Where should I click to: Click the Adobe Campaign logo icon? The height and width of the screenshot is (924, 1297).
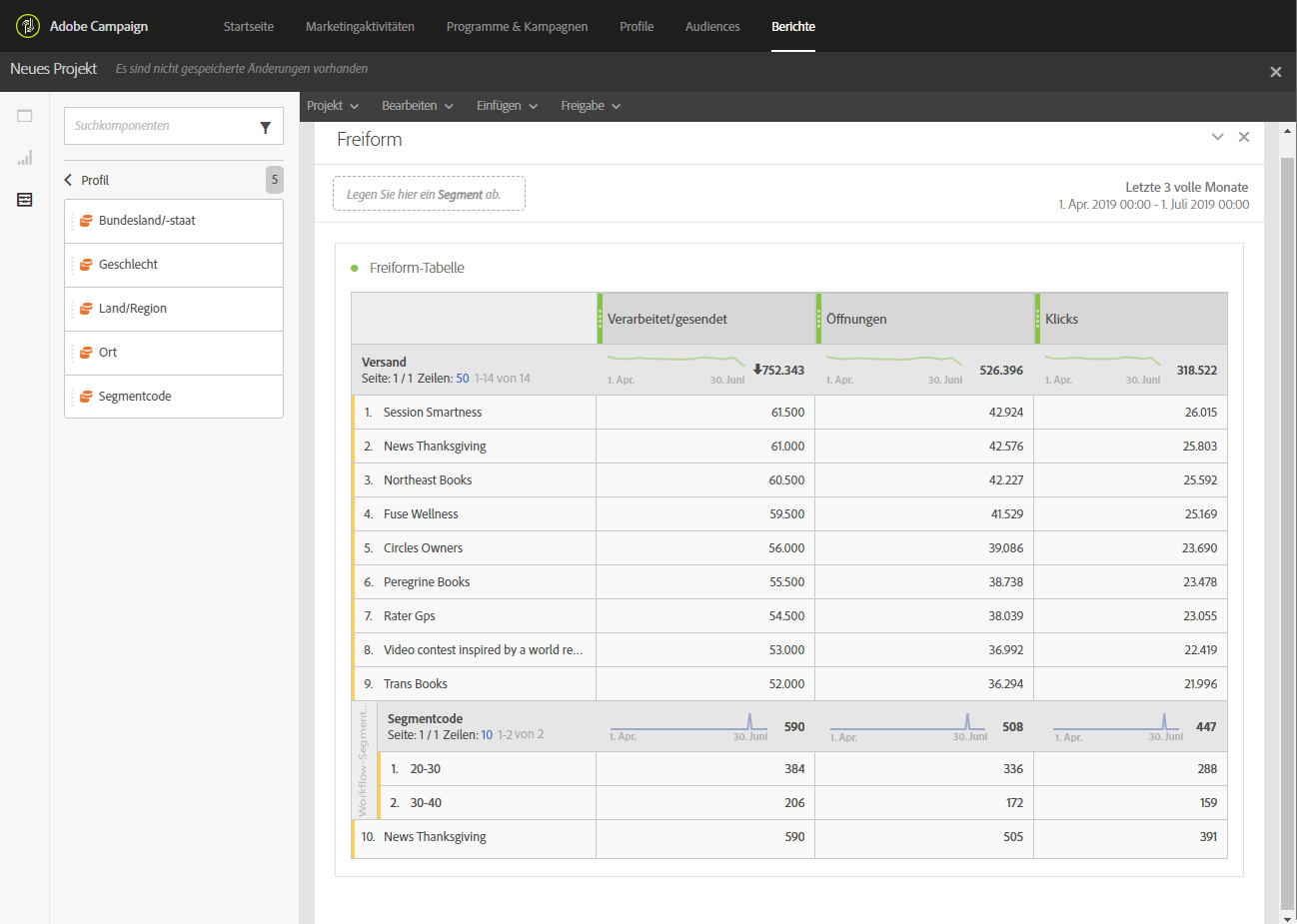pyautogui.click(x=28, y=26)
